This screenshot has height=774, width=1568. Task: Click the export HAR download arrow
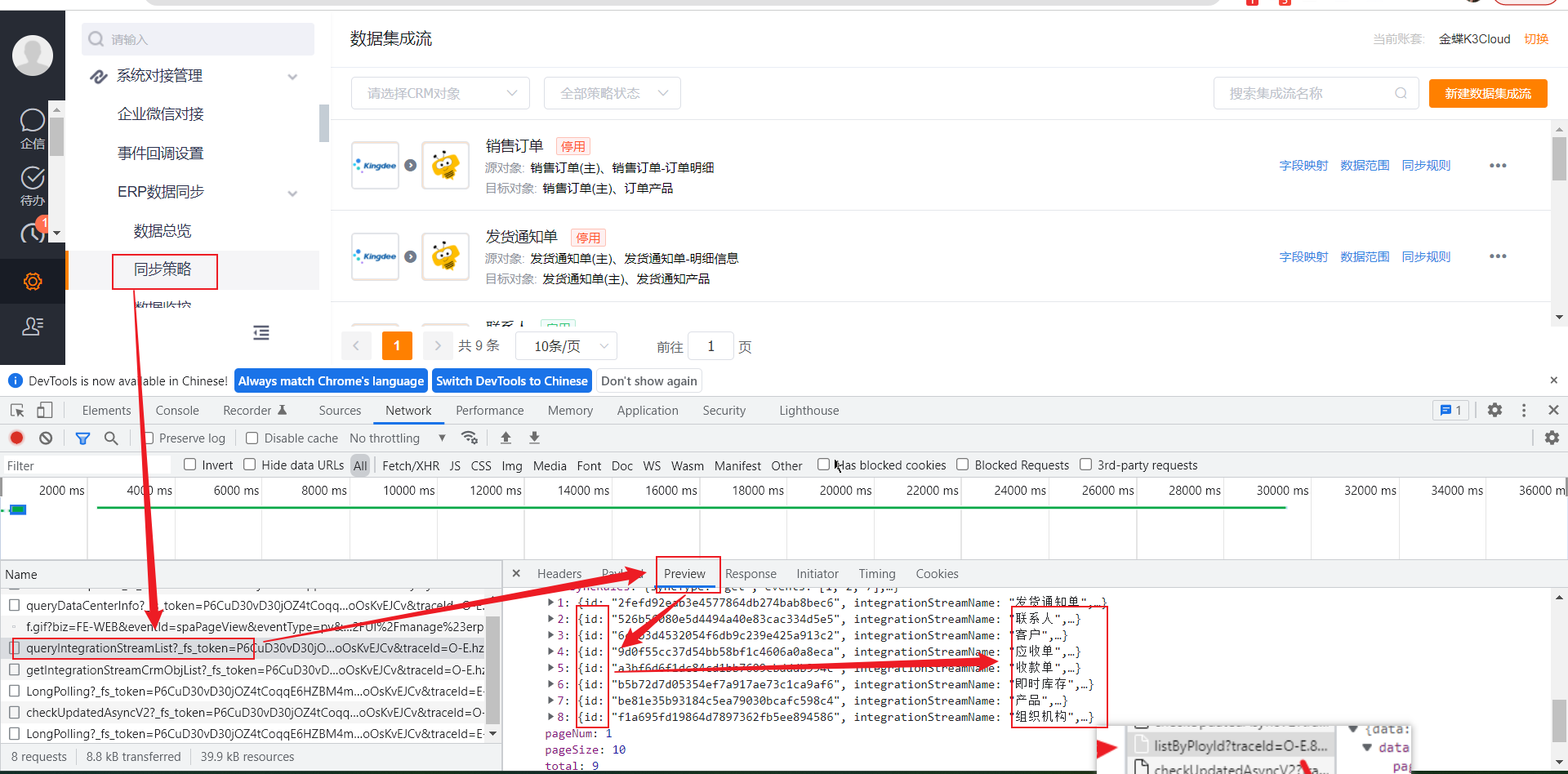[534, 438]
